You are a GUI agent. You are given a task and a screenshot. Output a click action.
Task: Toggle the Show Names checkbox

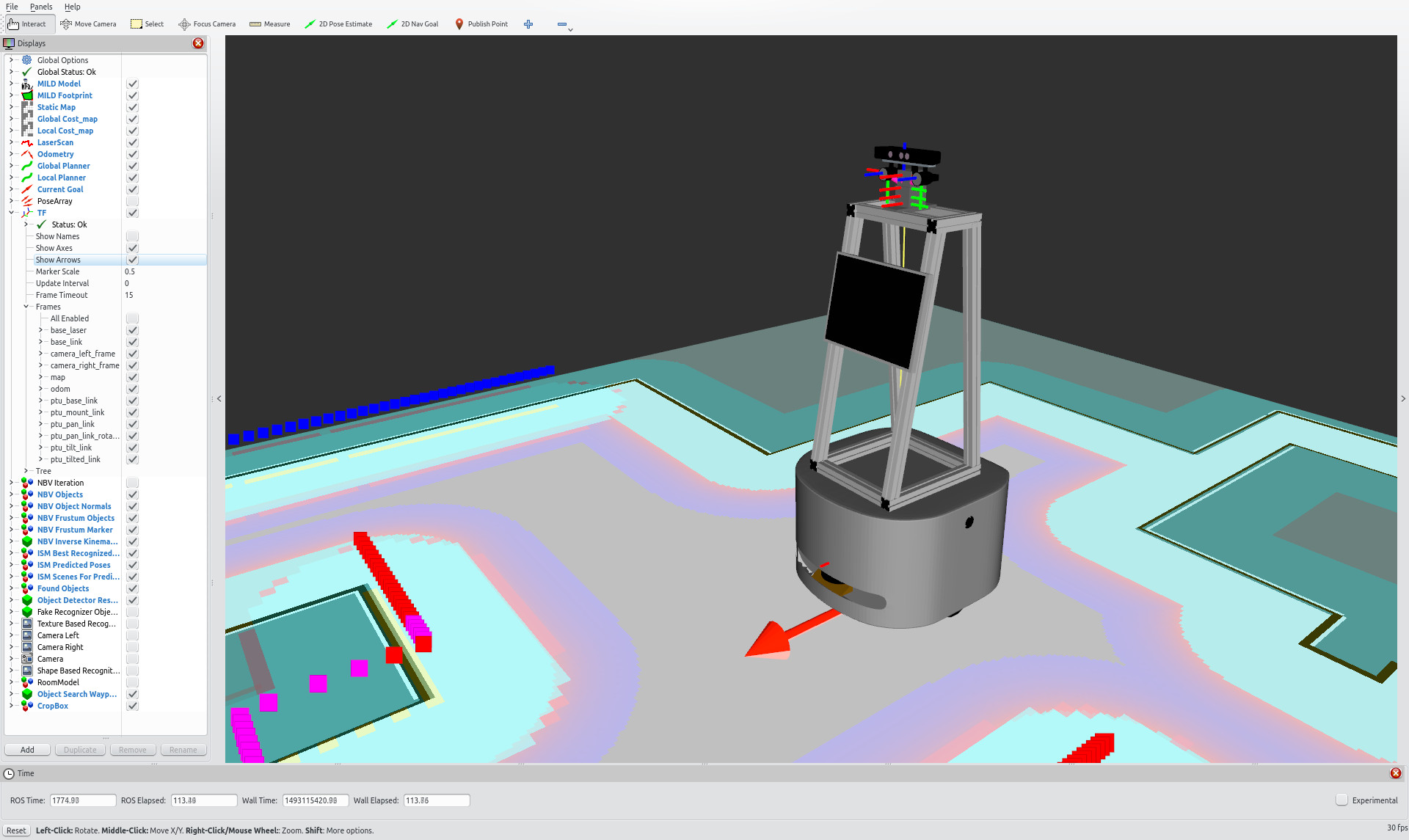132,236
